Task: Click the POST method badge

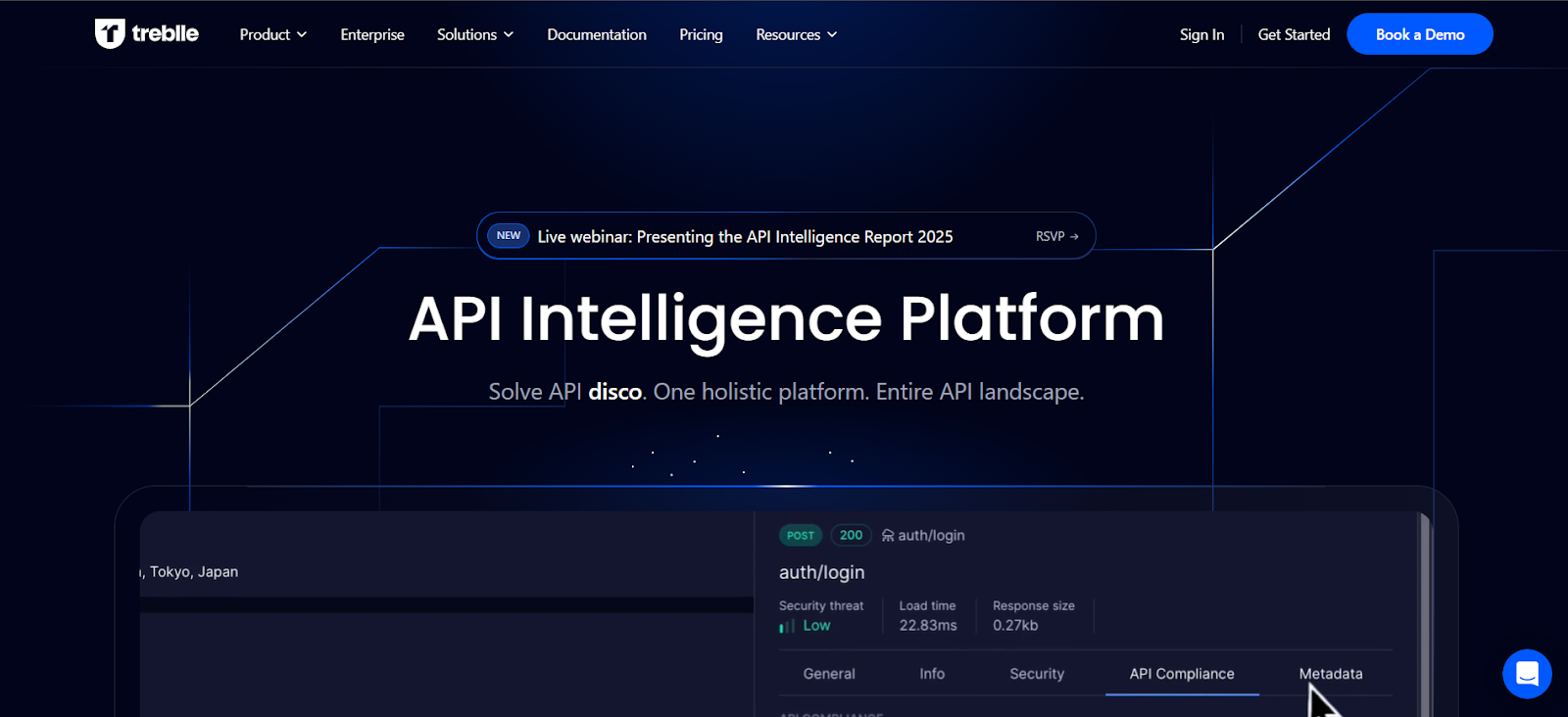Action: 800,536
